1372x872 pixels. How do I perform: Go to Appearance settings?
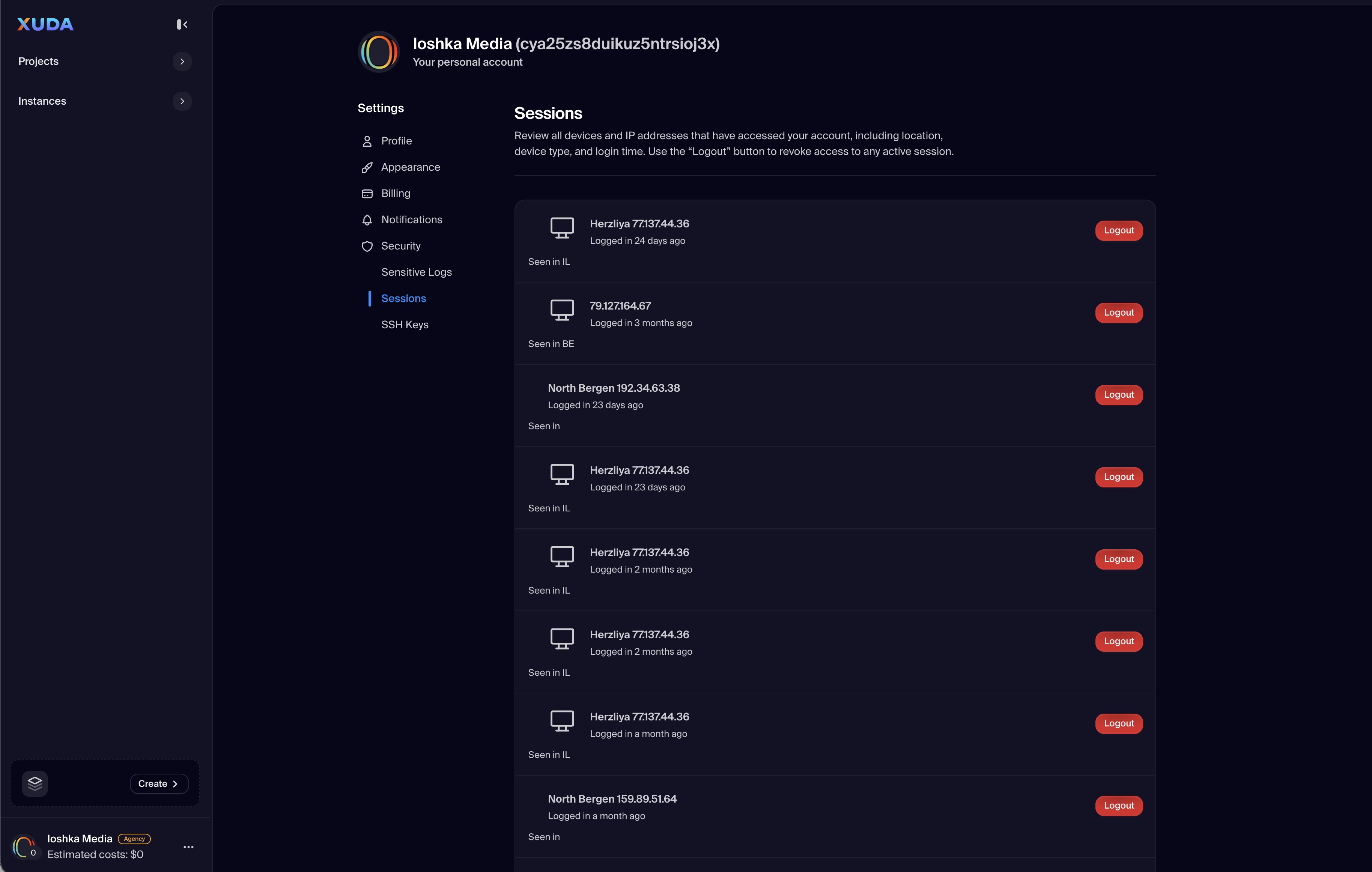pos(410,167)
